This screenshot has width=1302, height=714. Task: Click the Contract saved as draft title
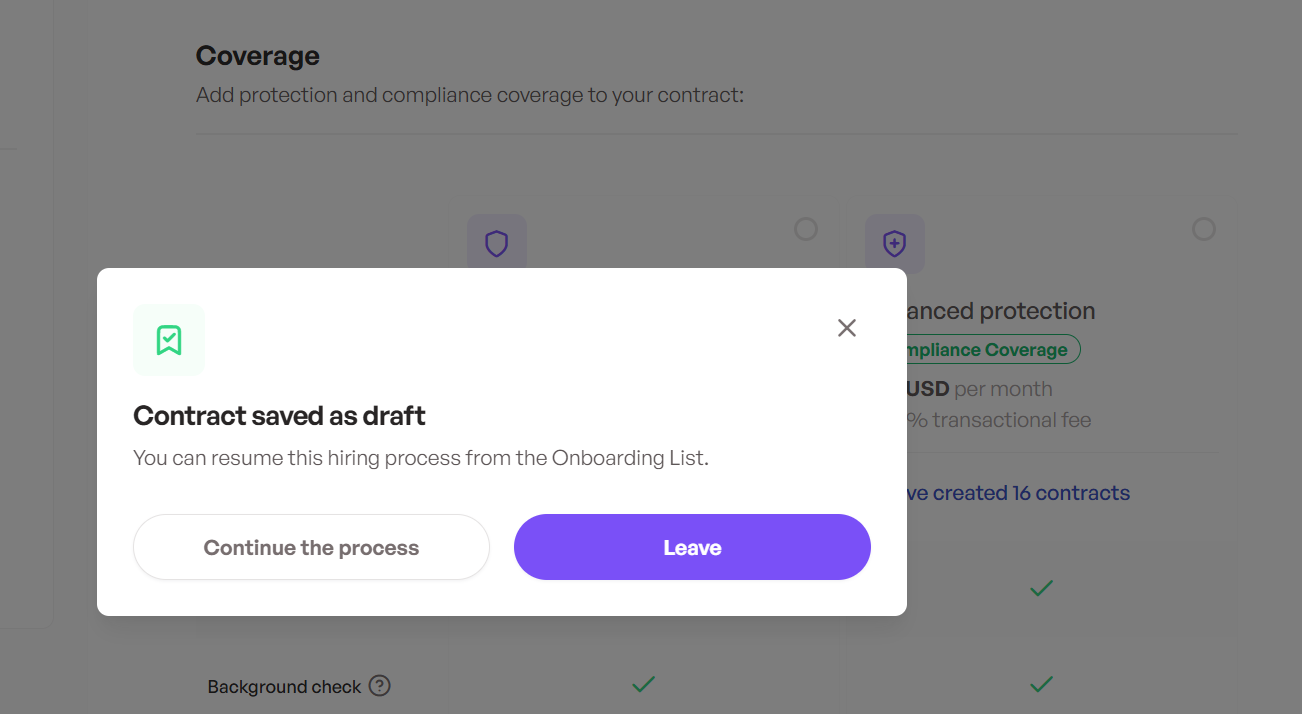(279, 416)
